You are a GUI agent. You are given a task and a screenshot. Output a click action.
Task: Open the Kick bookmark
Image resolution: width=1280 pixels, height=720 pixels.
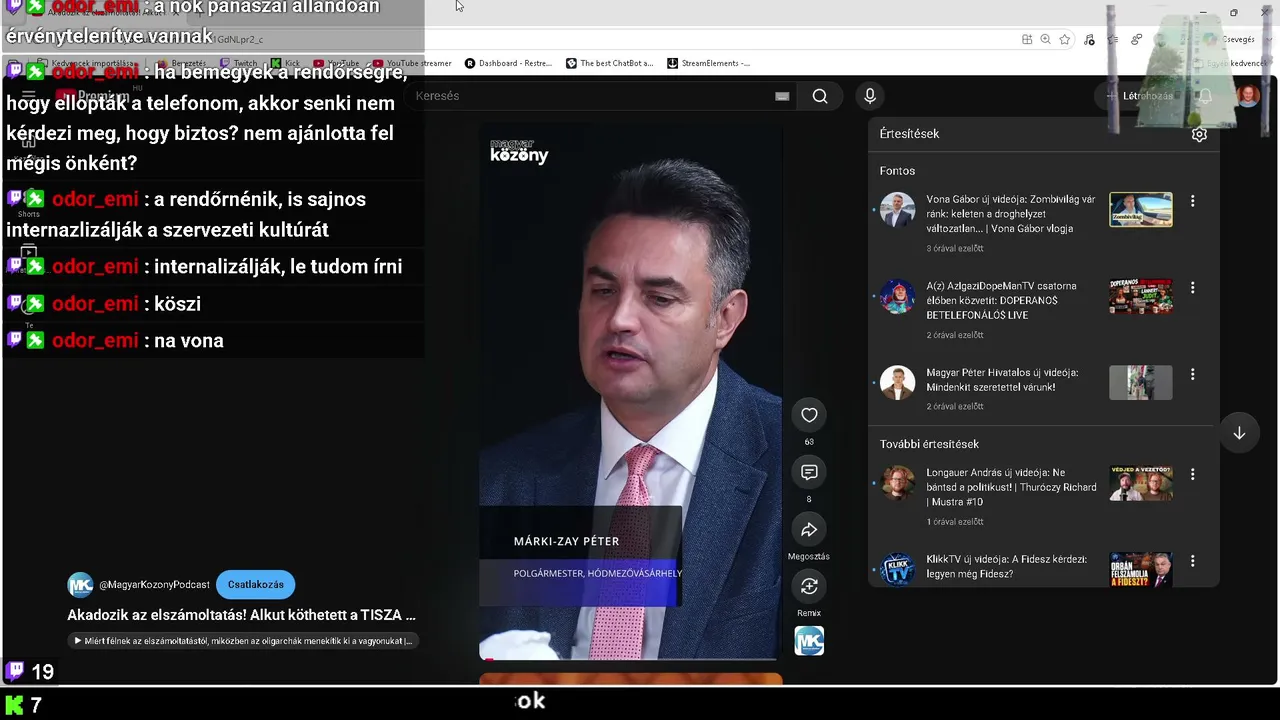click(285, 63)
